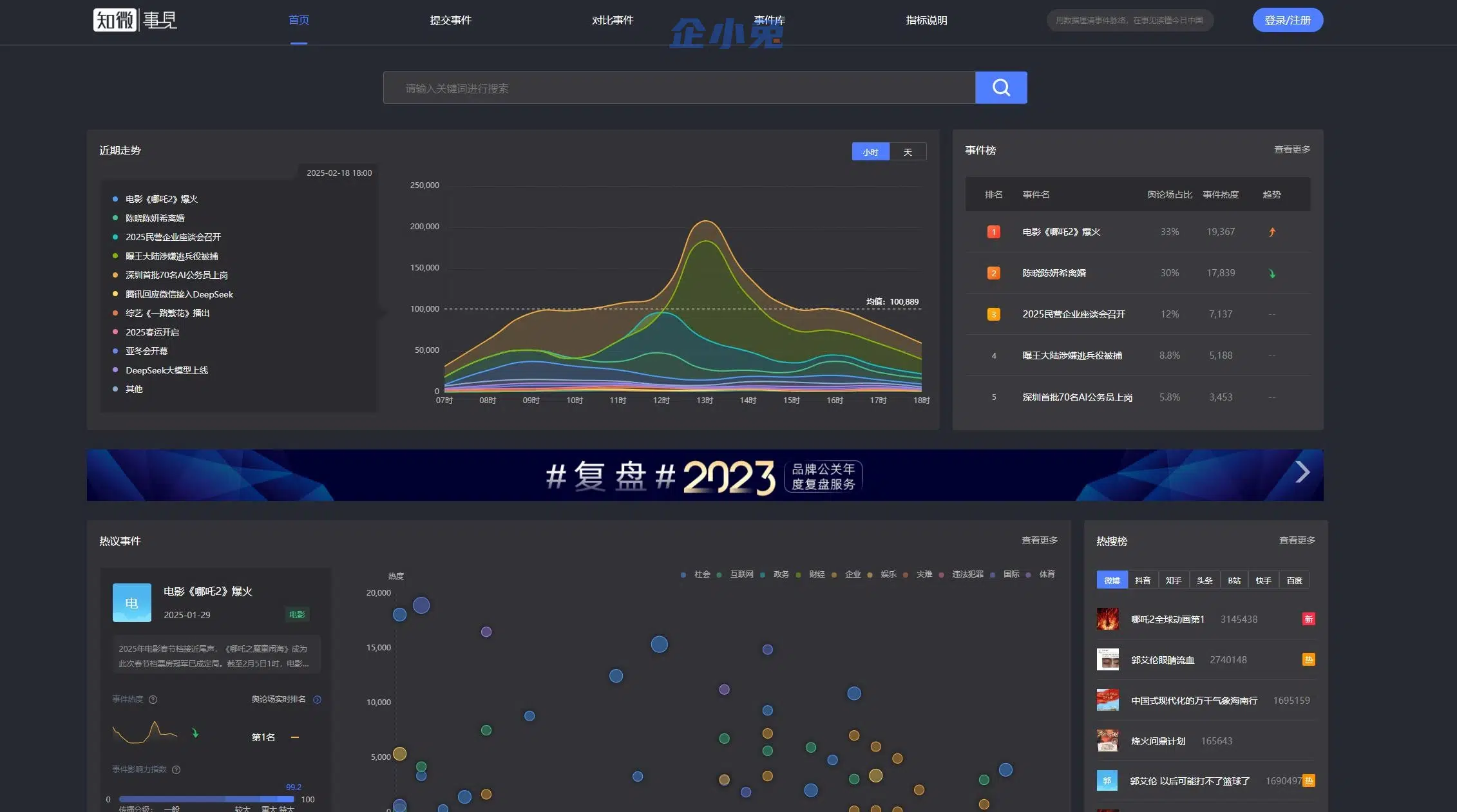Click thumbnail for 烽火问鼎计划
1457x812 pixels.
pos(1108,741)
